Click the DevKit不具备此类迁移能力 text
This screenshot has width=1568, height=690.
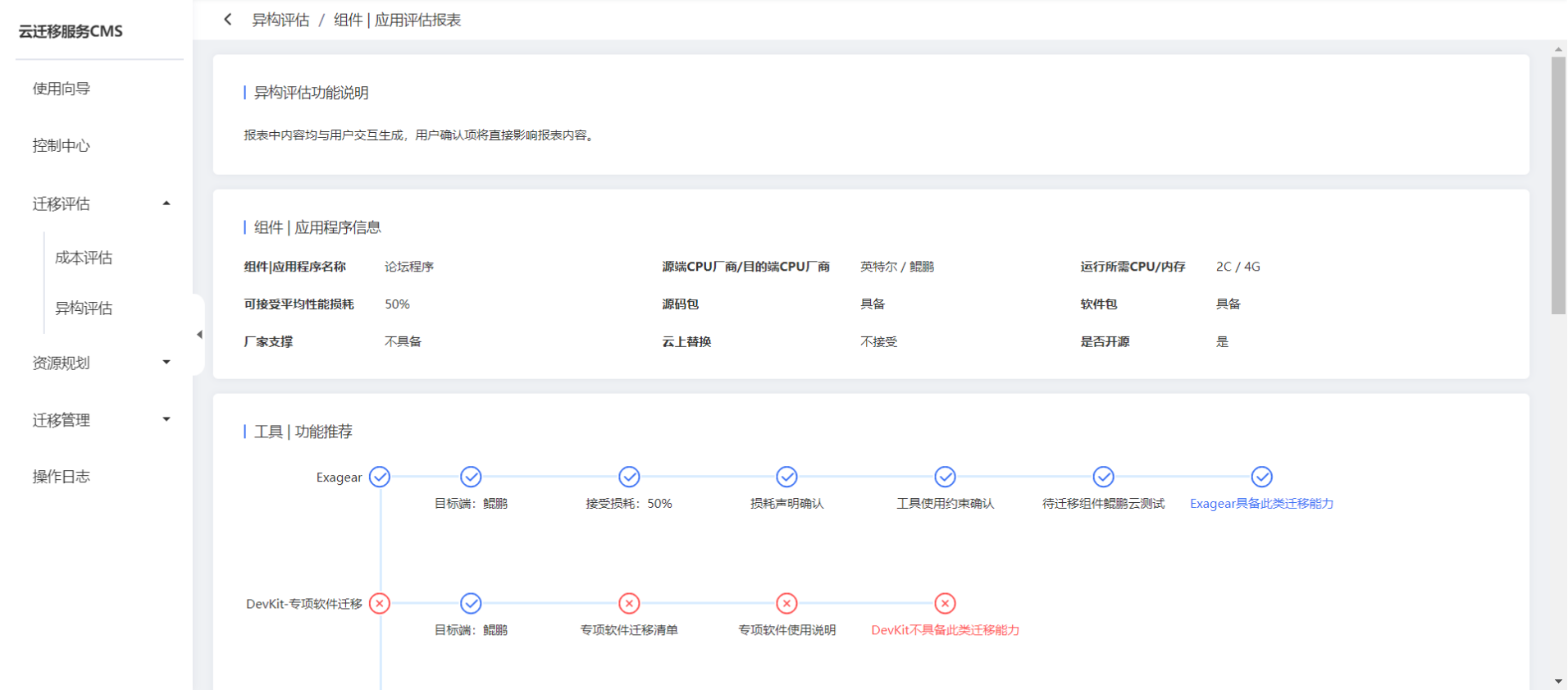click(x=945, y=630)
